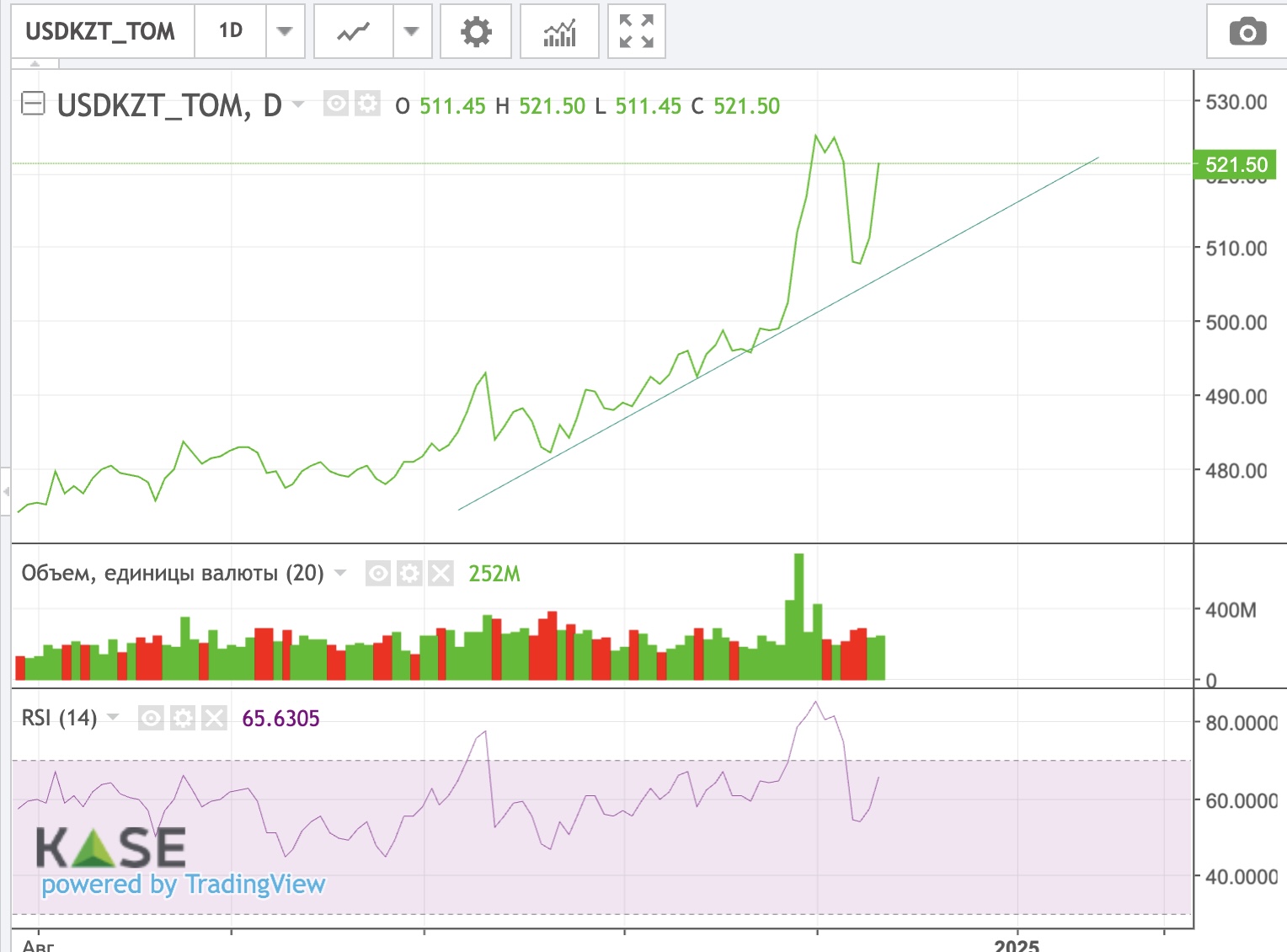Viewport: 1287px width, 952px height.
Task: Click the Объем, единицы валюты (20) title
Action: pos(173,573)
